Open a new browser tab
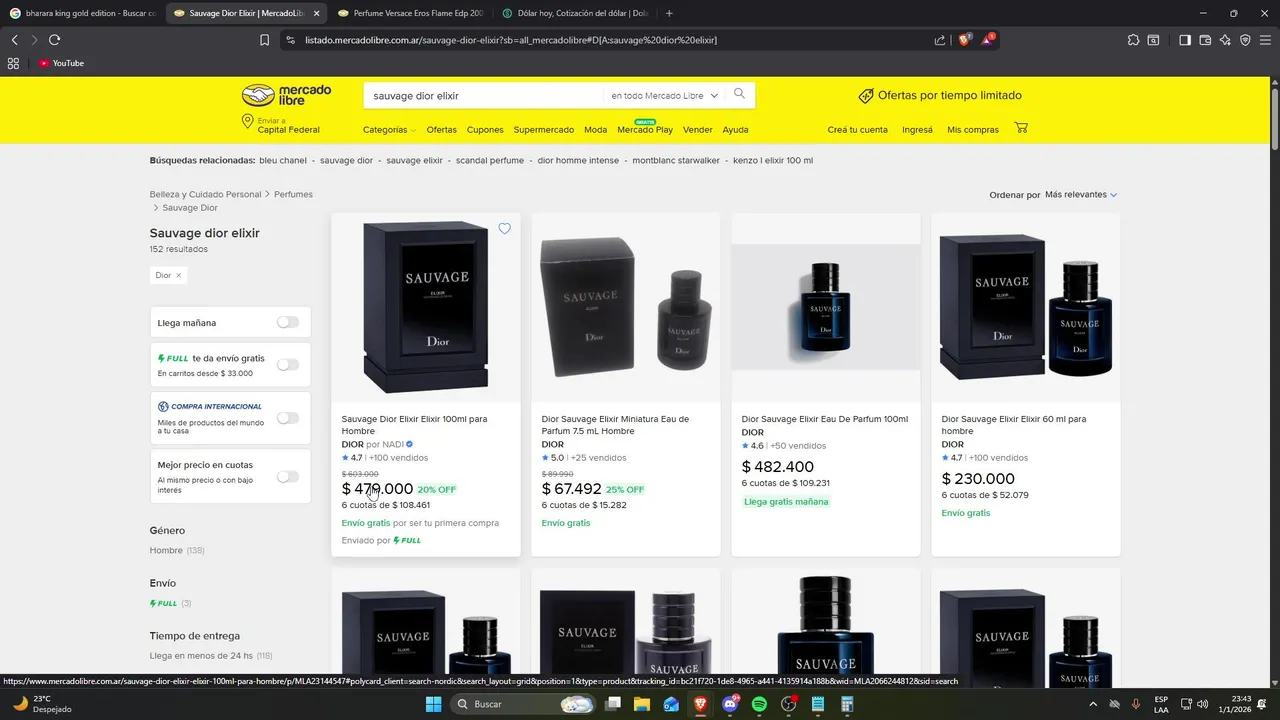This screenshot has height=720, width=1280. (x=669, y=13)
